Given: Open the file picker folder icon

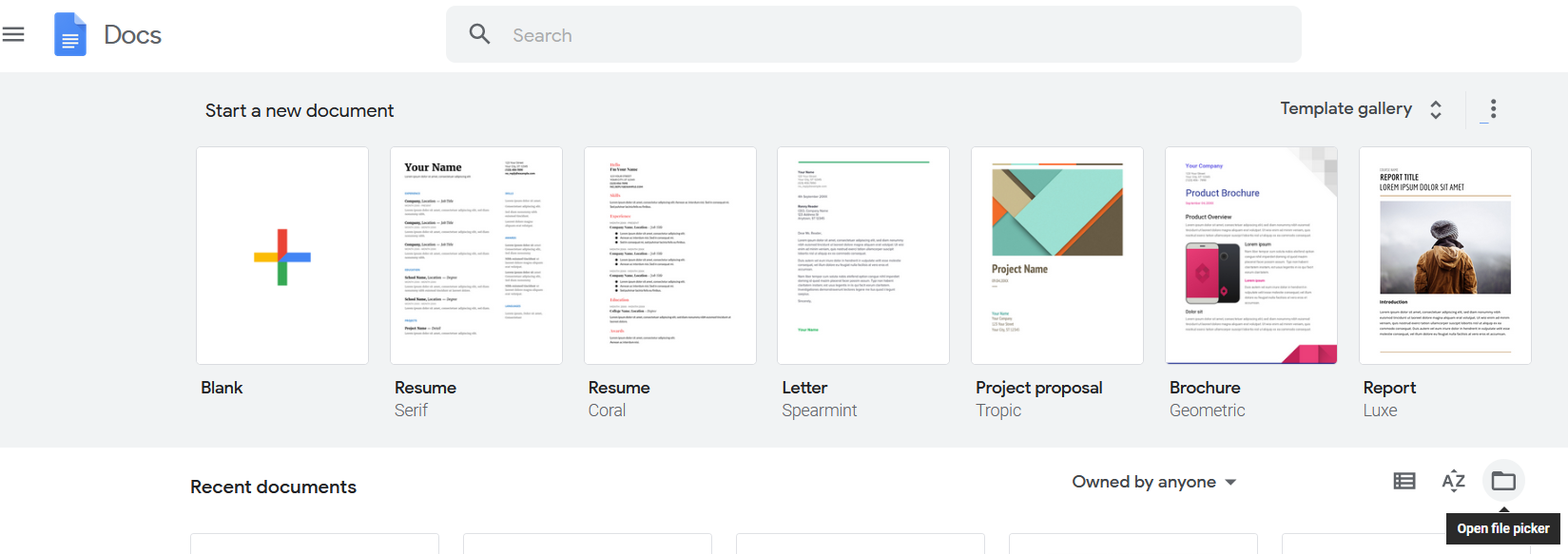Looking at the screenshot, I should 1503,482.
